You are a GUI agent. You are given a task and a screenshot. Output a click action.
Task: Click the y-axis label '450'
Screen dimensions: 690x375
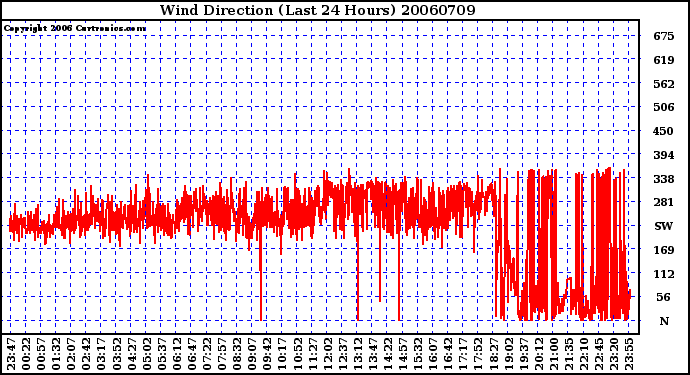click(x=664, y=131)
